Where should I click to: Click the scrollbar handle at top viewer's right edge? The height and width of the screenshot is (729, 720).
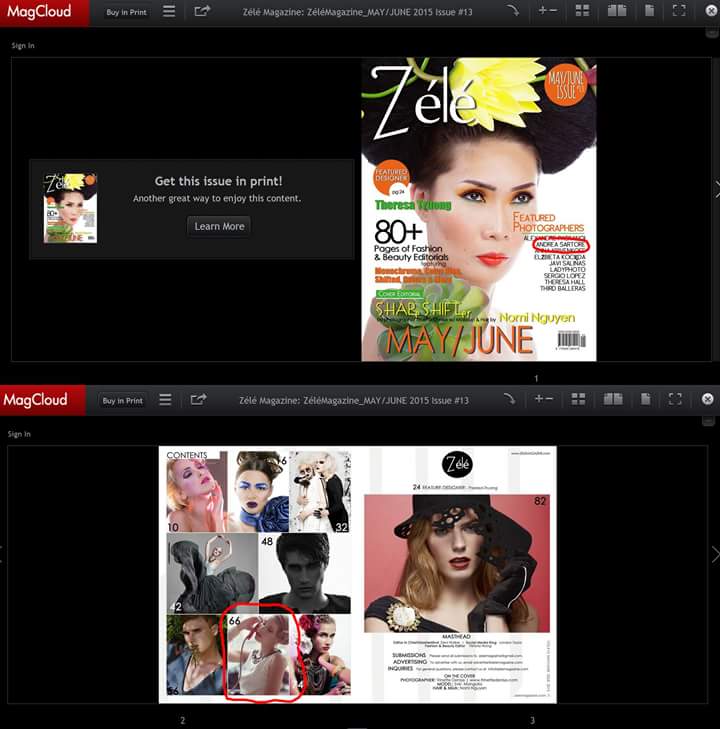click(x=711, y=33)
